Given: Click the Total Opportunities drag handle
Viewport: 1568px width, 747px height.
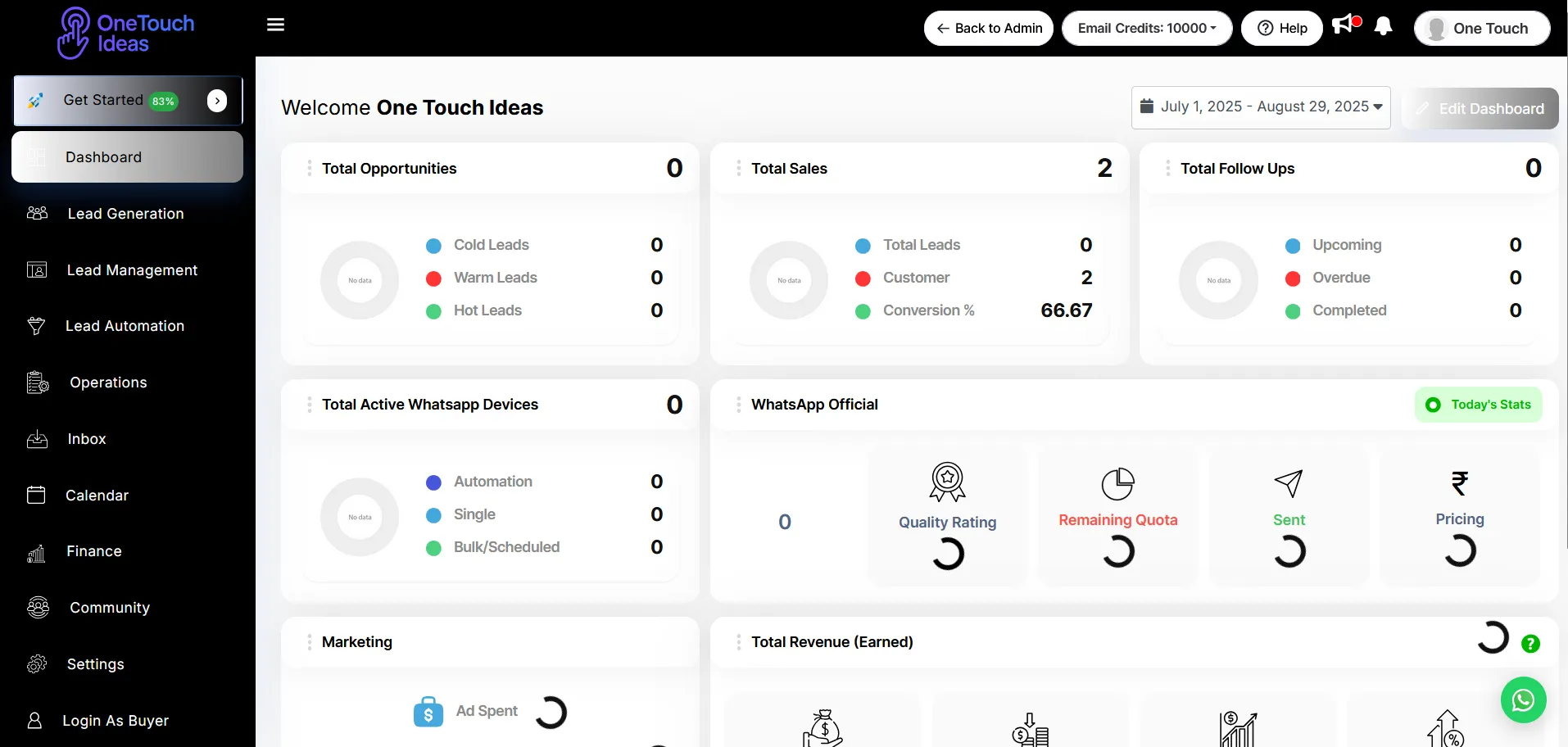Looking at the screenshot, I should click(309, 169).
